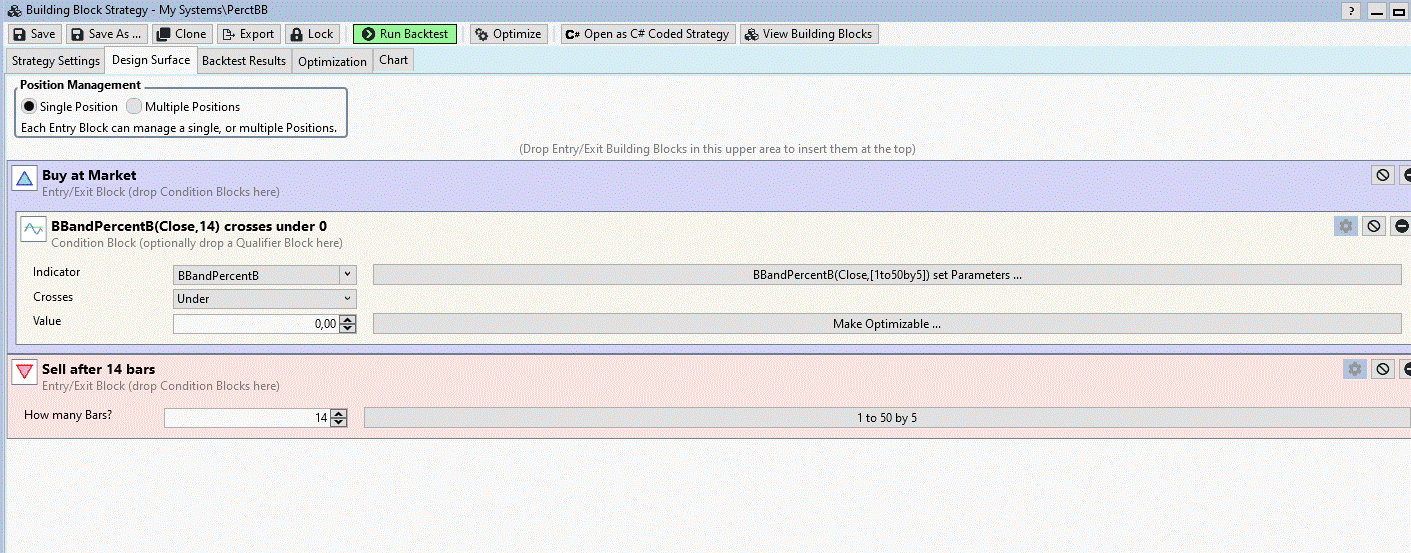This screenshot has width=1411, height=553.
Task: Export the strategy using Export button
Action: [x=247, y=34]
